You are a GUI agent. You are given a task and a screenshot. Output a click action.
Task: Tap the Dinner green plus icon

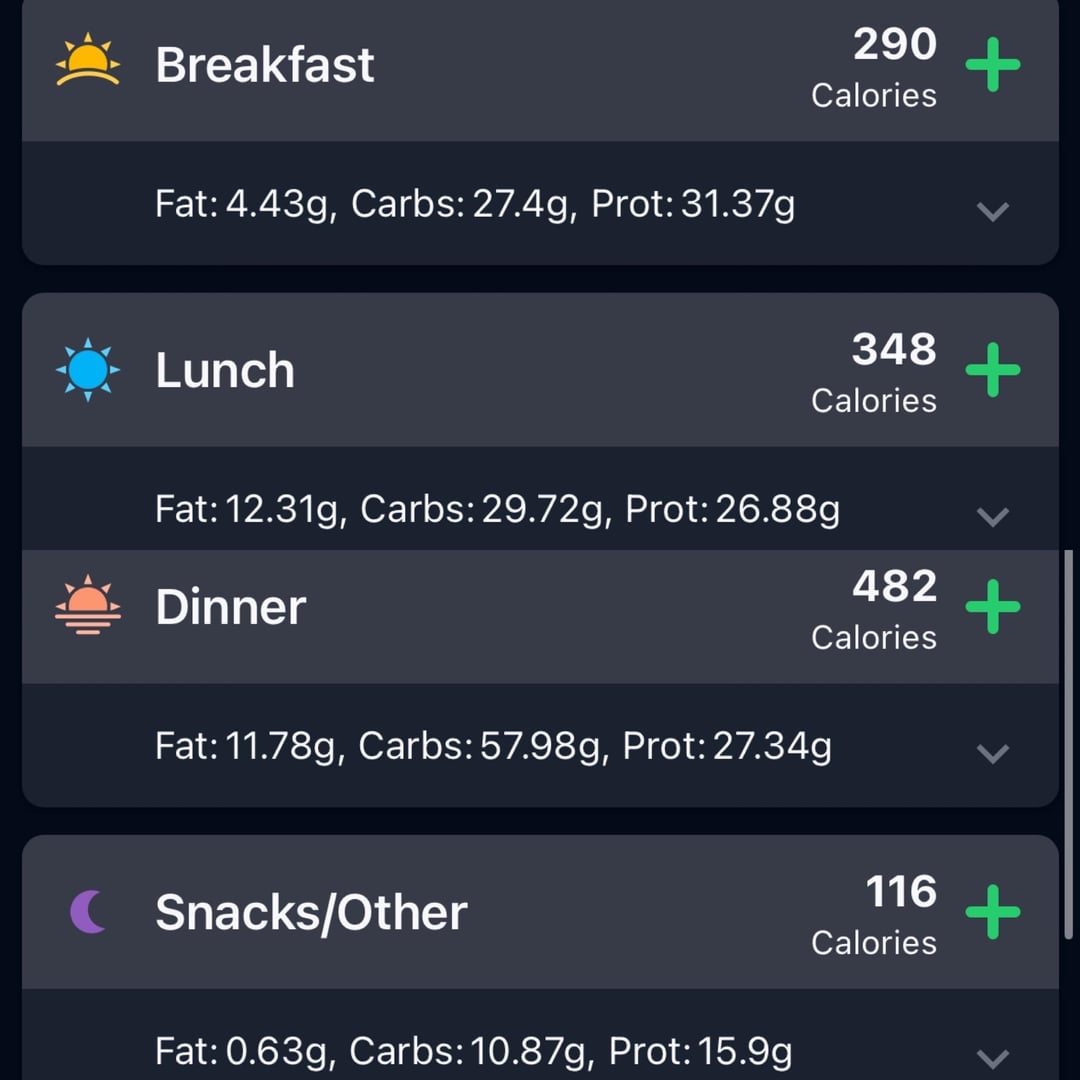click(x=993, y=606)
